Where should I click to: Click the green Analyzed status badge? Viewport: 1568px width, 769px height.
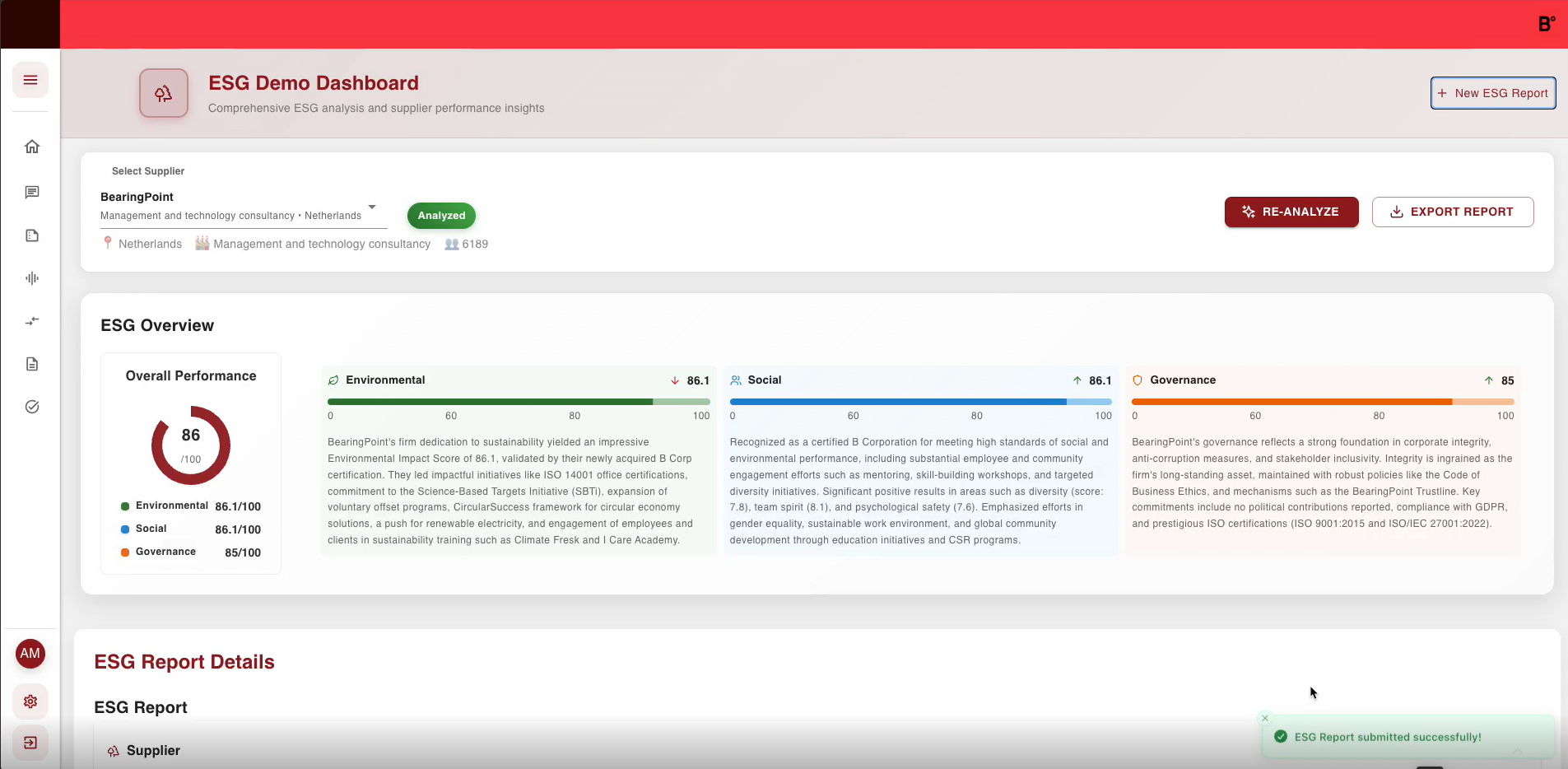coord(441,216)
